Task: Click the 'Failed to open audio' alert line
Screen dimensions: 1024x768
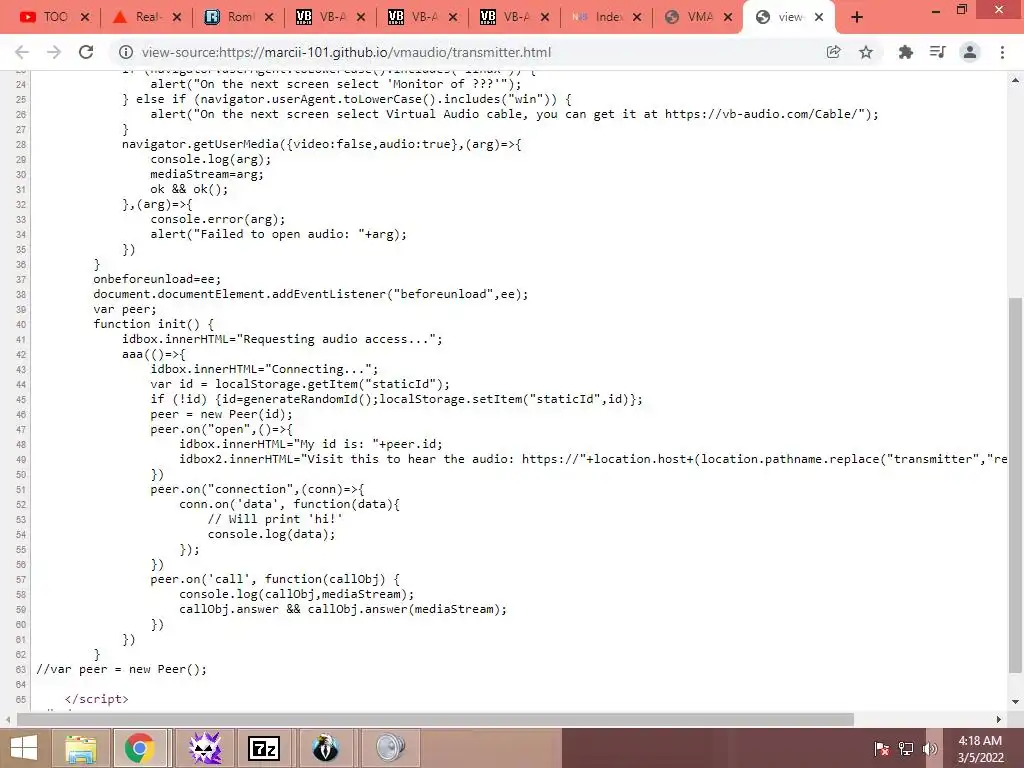Action: click(x=278, y=234)
